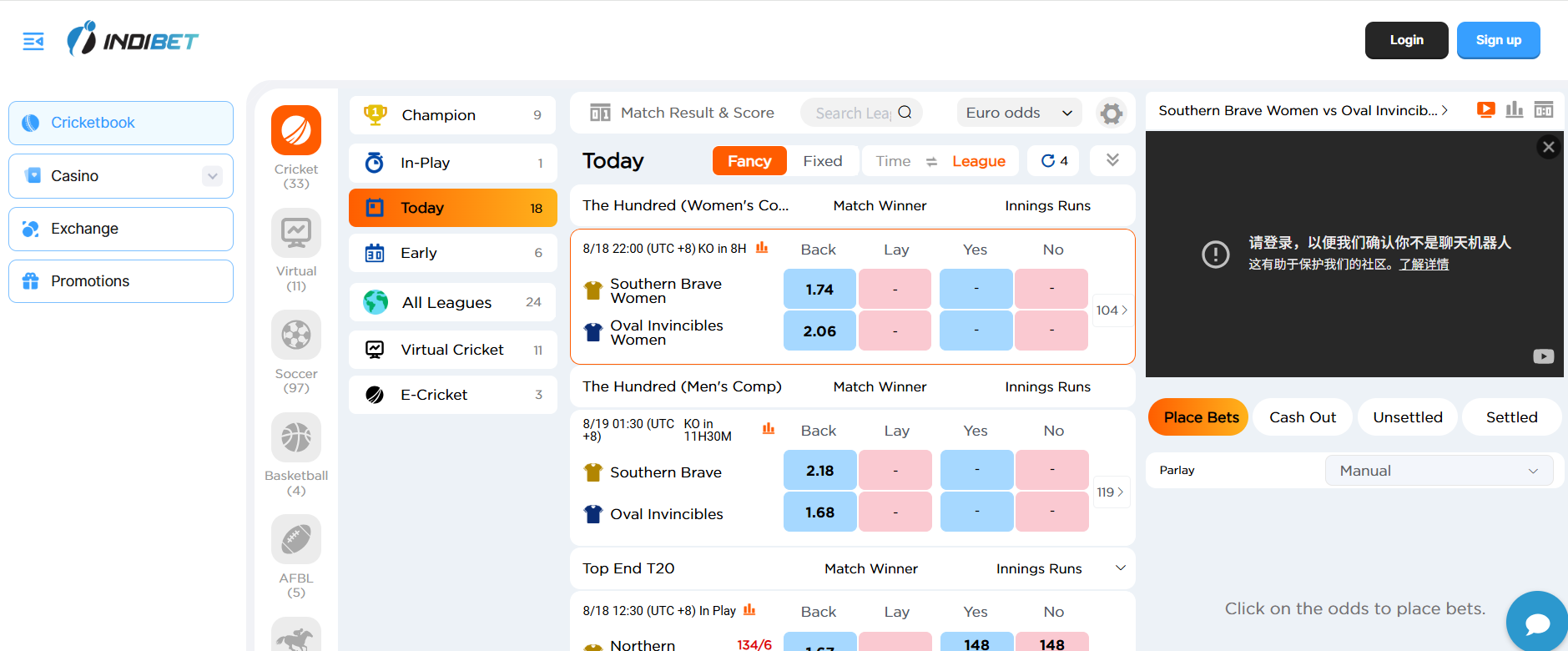This screenshot has width=1568, height=651.
Task: Open the E-Cricket category
Action: (452, 395)
